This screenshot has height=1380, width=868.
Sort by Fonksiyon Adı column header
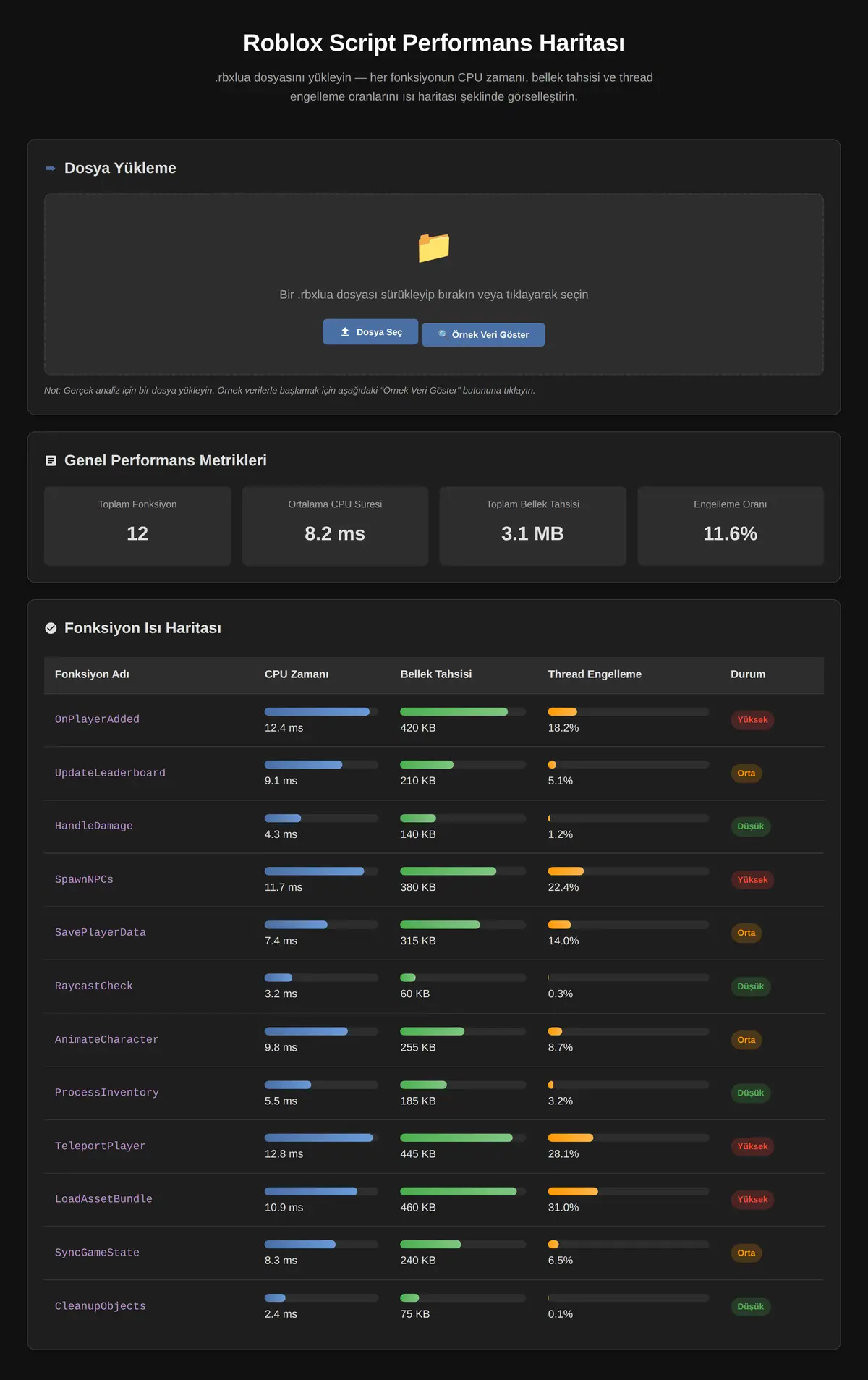[x=92, y=674]
